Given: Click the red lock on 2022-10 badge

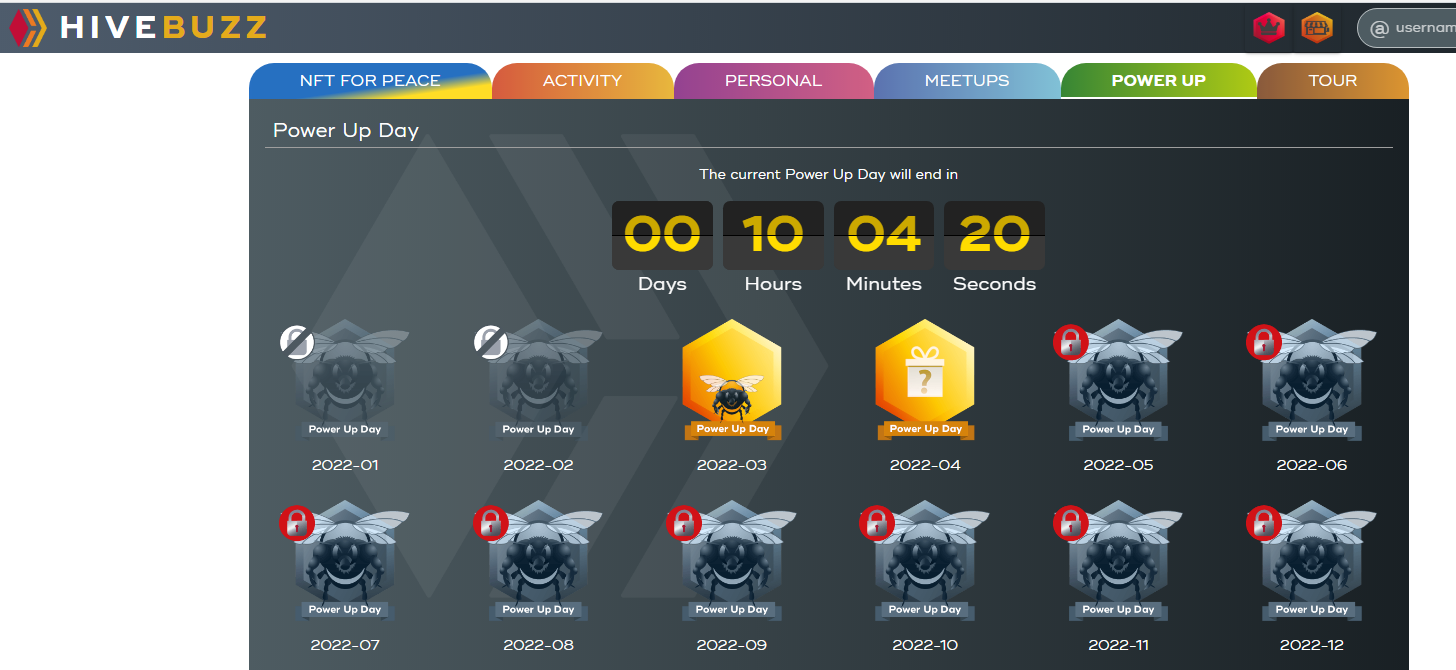Looking at the screenshot, I should [877, 522].
